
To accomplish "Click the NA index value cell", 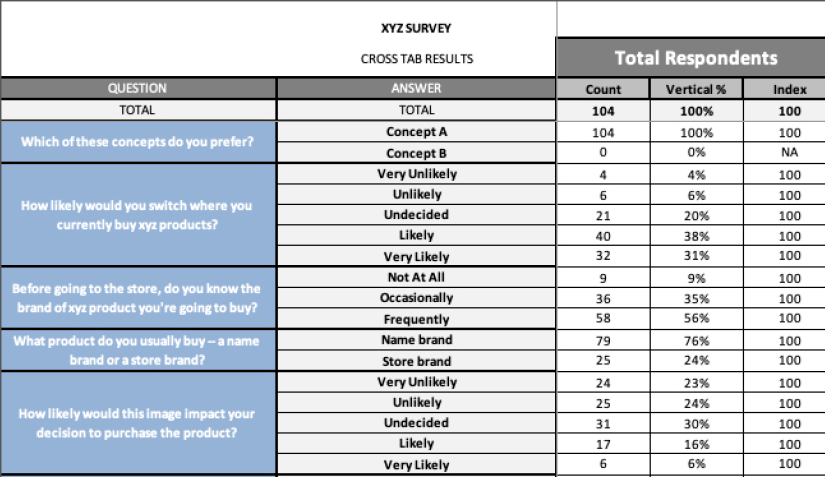I will pyautogui.click(x=784, y=153).
